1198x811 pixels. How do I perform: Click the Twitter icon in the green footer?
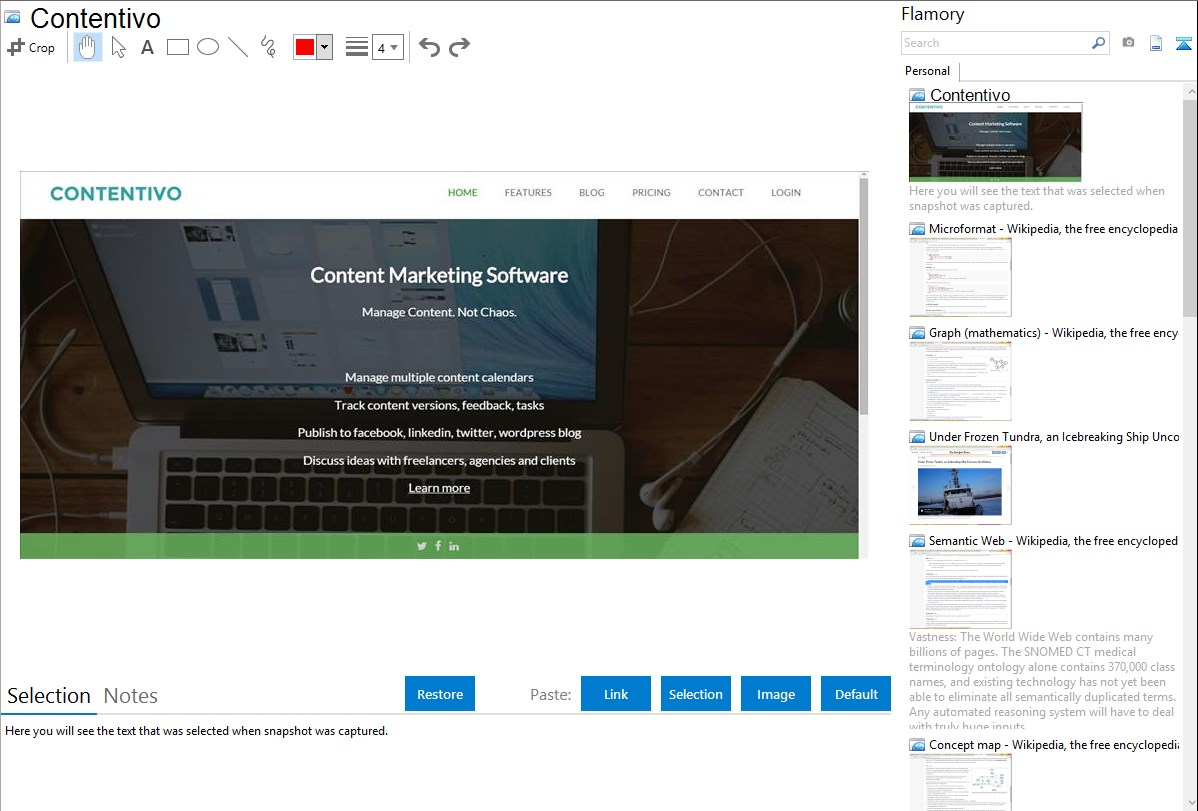click(421, 546)
